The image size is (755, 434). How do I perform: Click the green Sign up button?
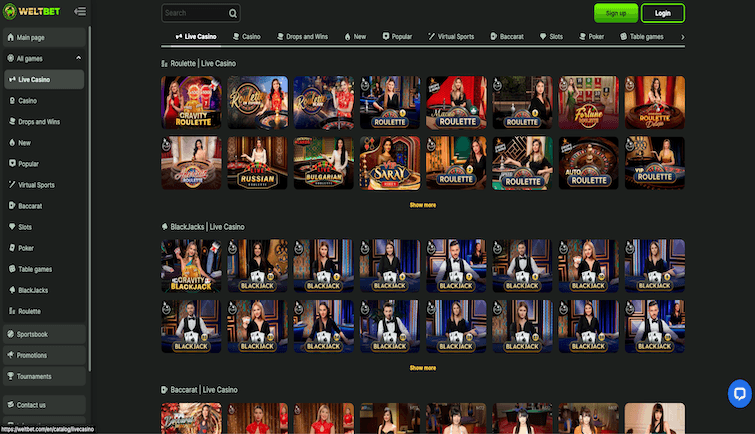[616, 13]
